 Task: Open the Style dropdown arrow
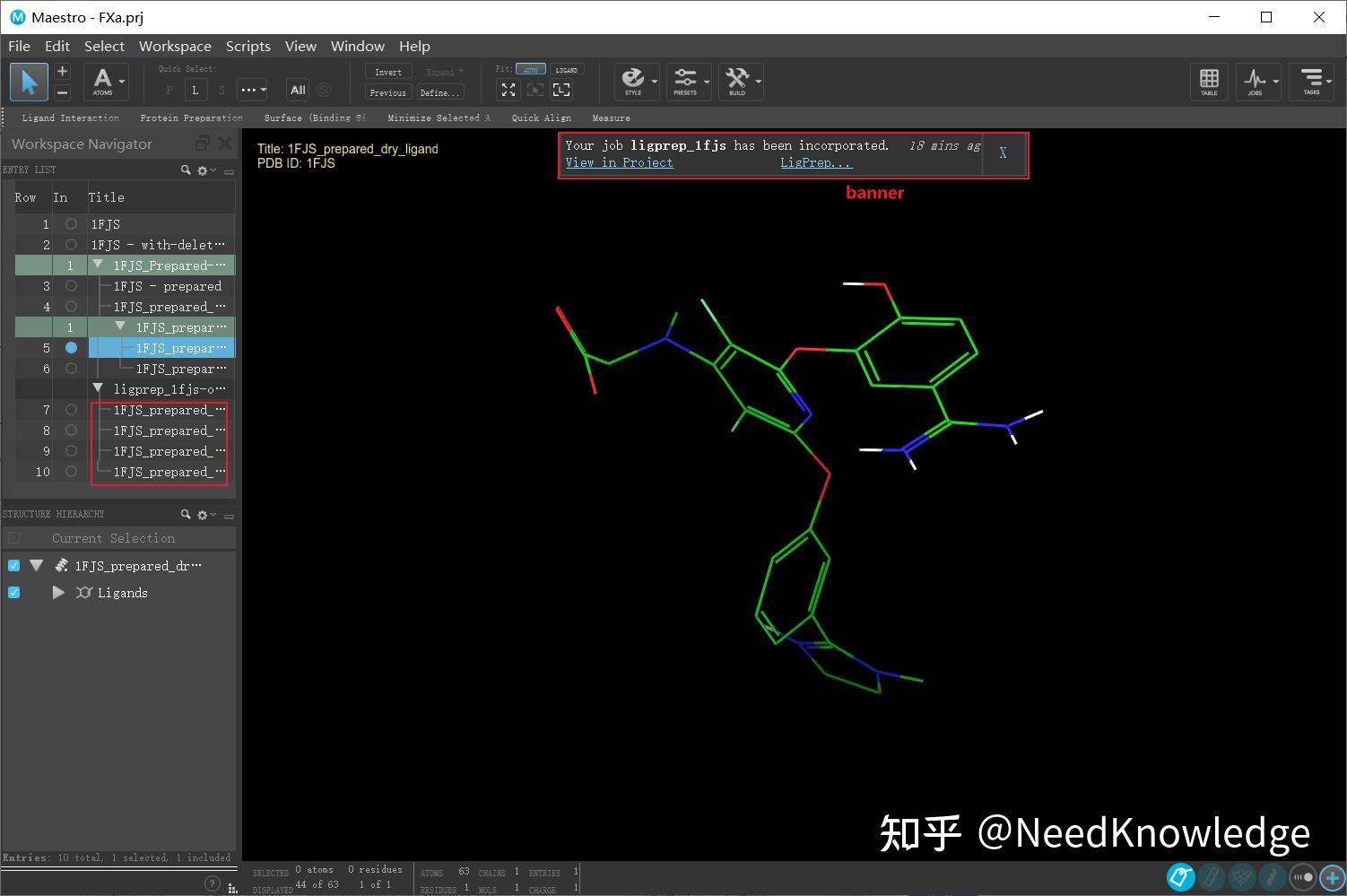[654, 82]
